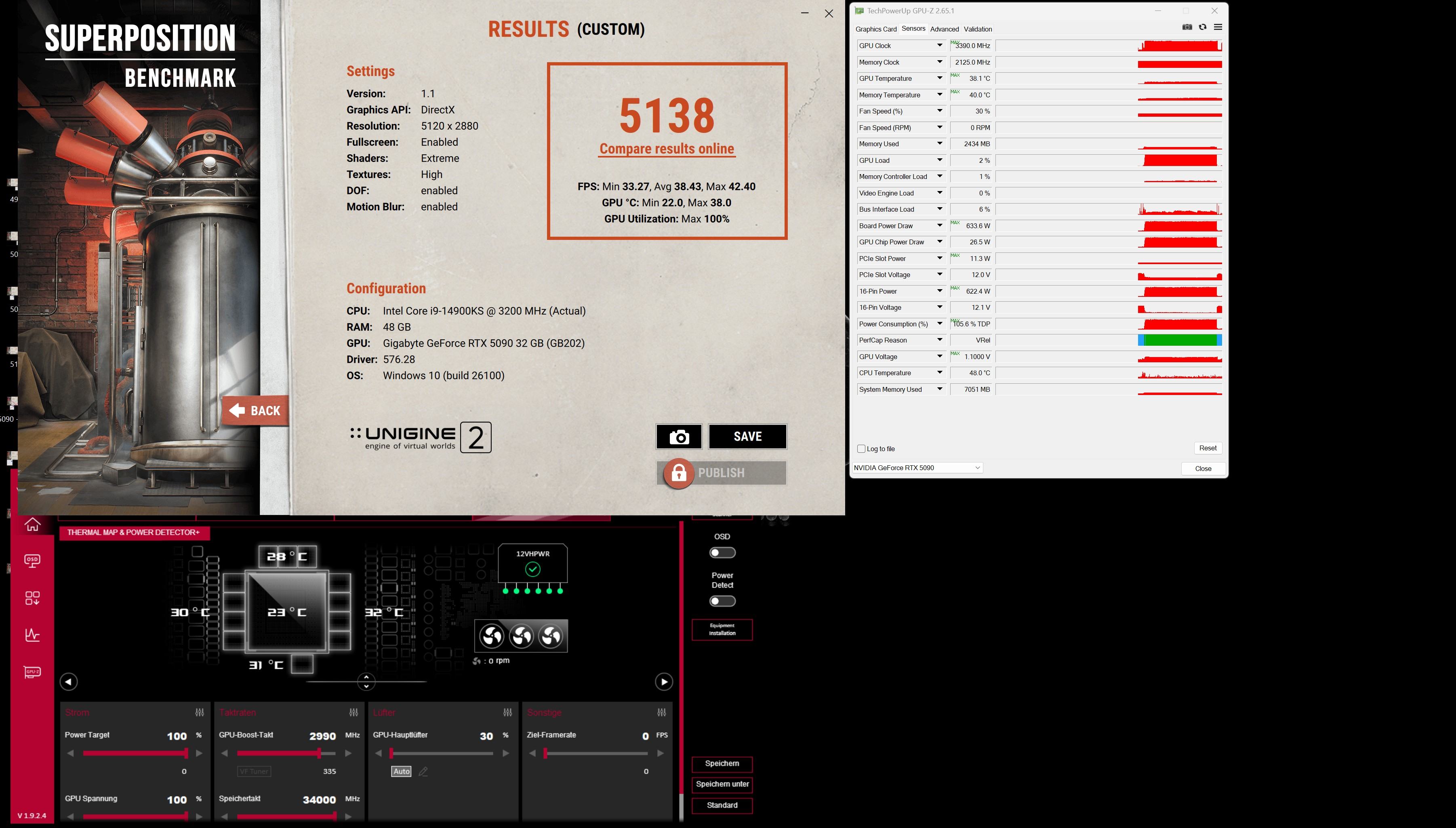Viewport: 1456px width, 828px height.
Task: Switch to Validation tab in GPU-Z
Action: (x=978, y=29)
